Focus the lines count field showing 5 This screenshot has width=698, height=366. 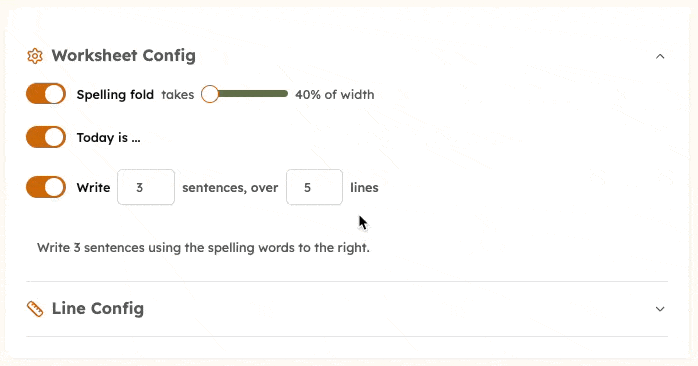[x=314, y=187]
